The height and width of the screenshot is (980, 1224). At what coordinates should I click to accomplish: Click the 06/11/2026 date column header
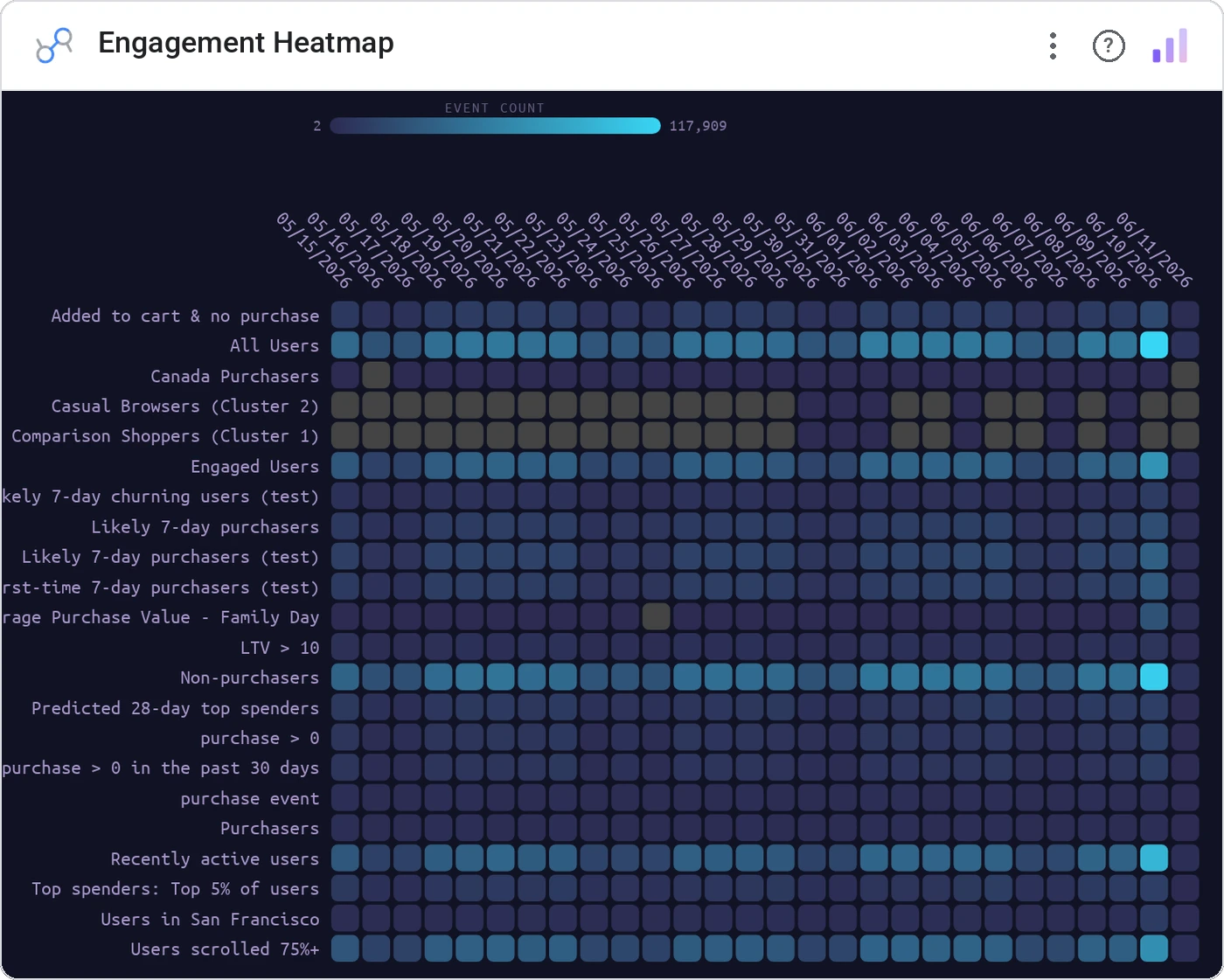tap(1154, 251)
